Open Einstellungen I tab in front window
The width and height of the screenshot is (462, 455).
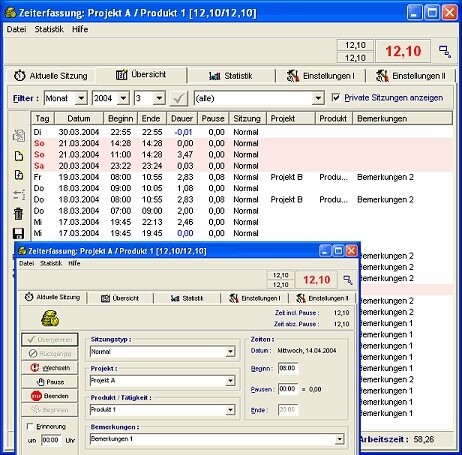click(255, 298)
